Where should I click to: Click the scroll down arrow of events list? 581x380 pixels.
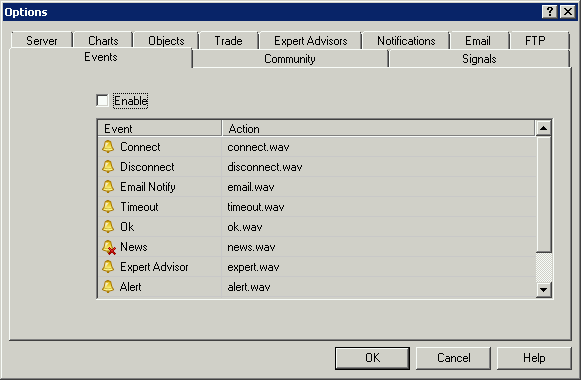coord(544,290)
